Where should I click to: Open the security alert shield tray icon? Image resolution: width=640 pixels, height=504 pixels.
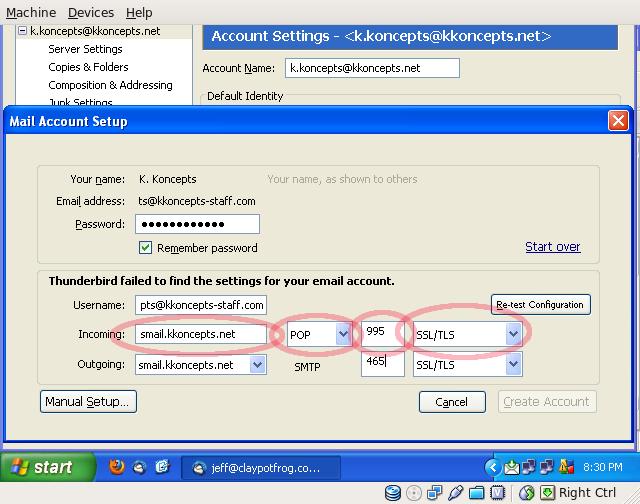click(x=567, y=467)
